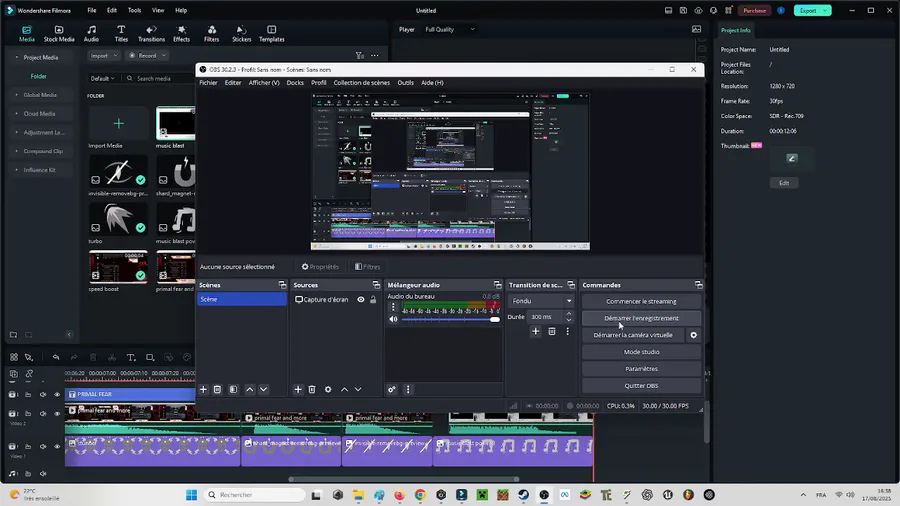The image size is (900, 506).
Task: Toggle visibility of Capture d'écran source
Action: [360, 299]
